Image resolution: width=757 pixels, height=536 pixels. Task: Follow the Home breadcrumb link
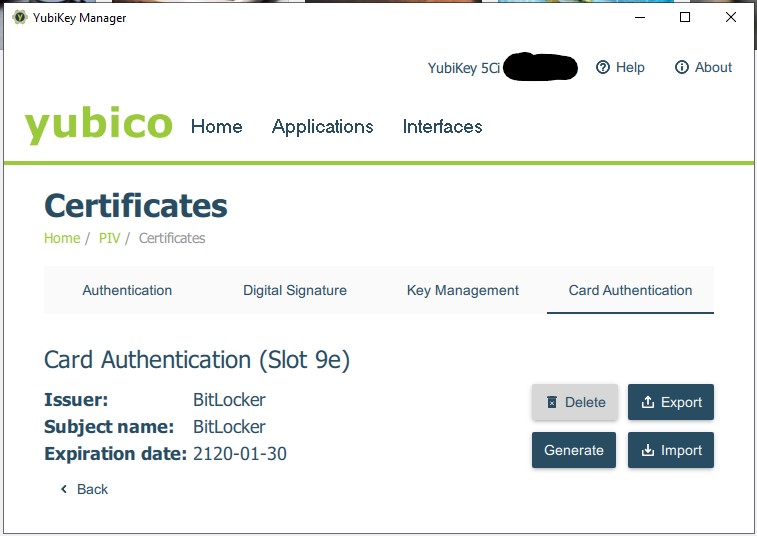62,238
